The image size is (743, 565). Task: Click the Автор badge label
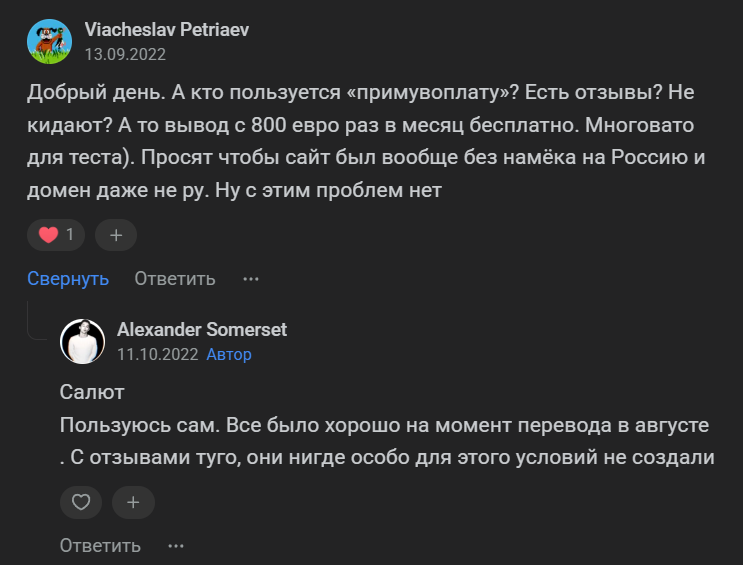229,354
